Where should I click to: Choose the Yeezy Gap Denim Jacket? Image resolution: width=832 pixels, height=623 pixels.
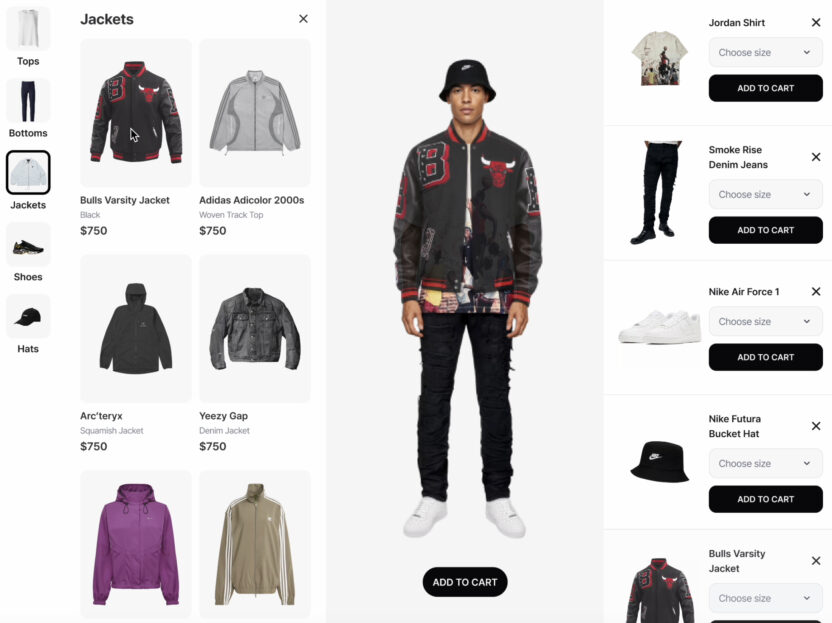pyautogui.click(x=255, y=328)
